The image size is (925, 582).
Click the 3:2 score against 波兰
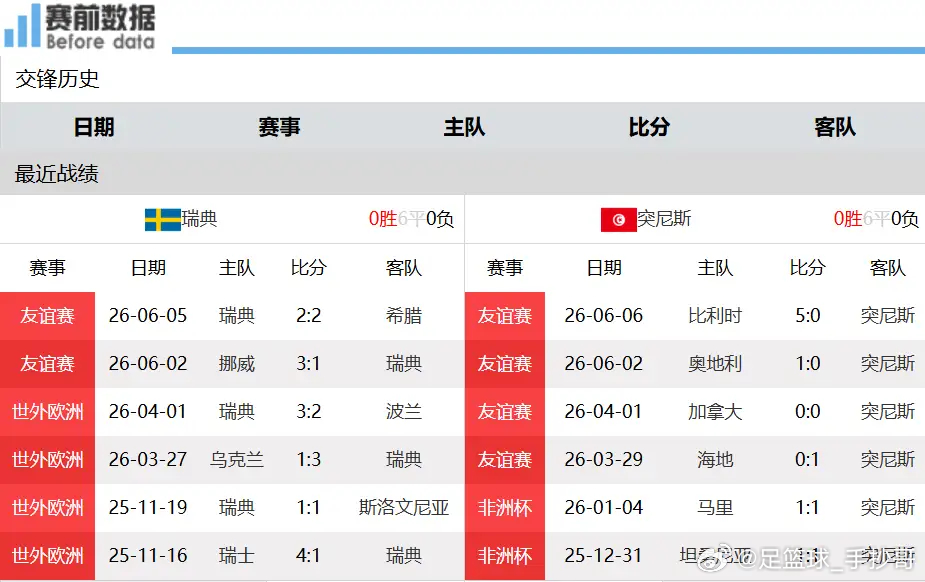tap(309, 412)
